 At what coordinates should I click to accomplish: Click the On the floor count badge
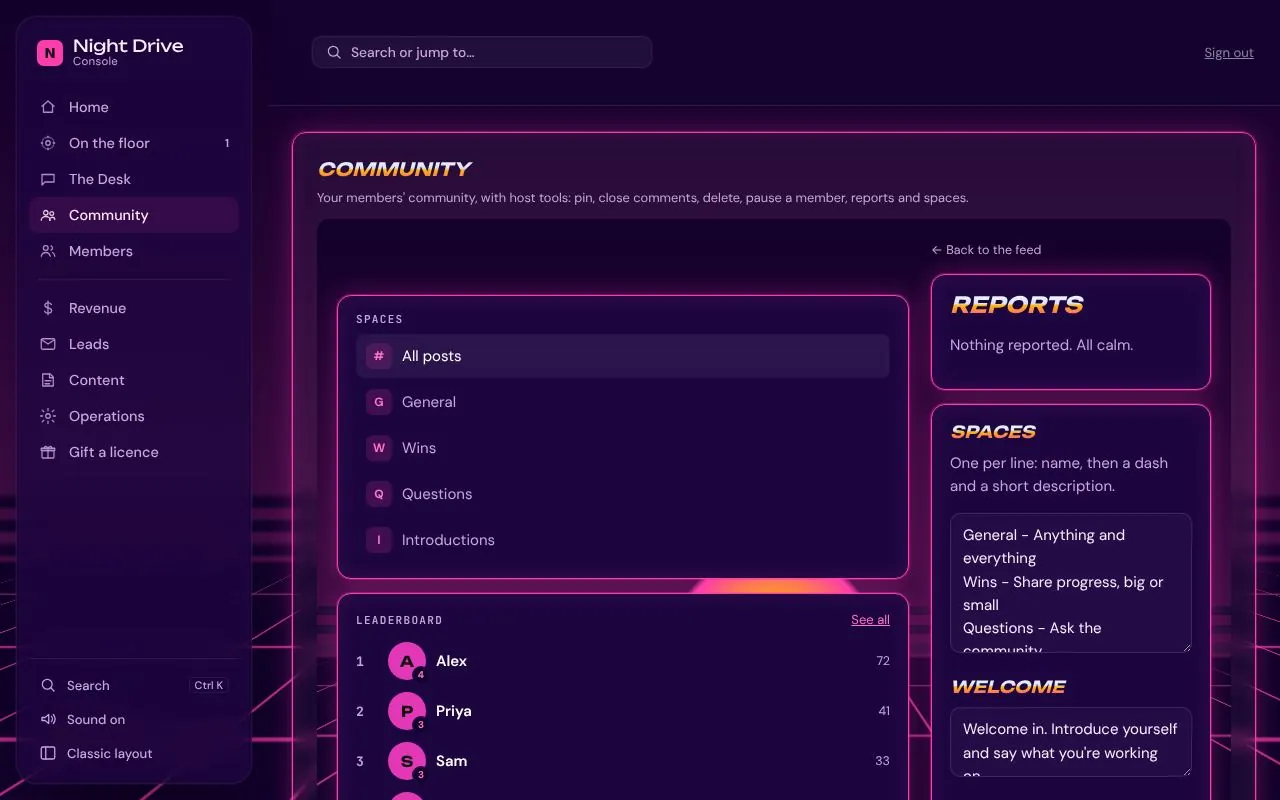(227, 143)
